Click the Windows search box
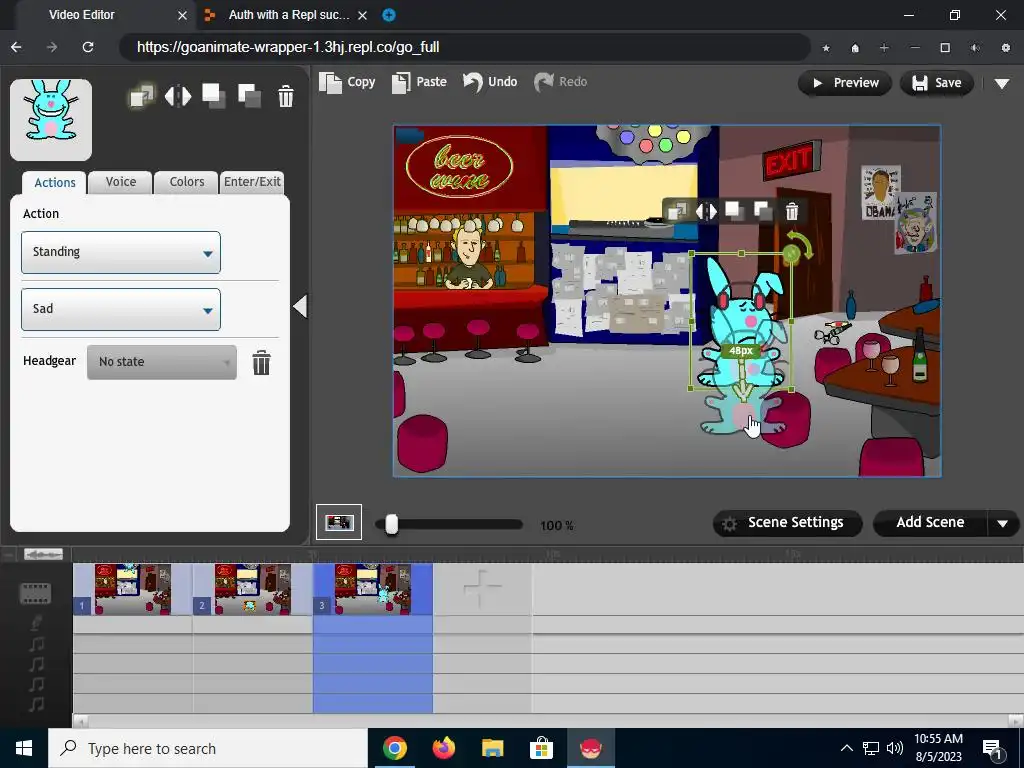The image size is (1024, 768). point(208,748)
